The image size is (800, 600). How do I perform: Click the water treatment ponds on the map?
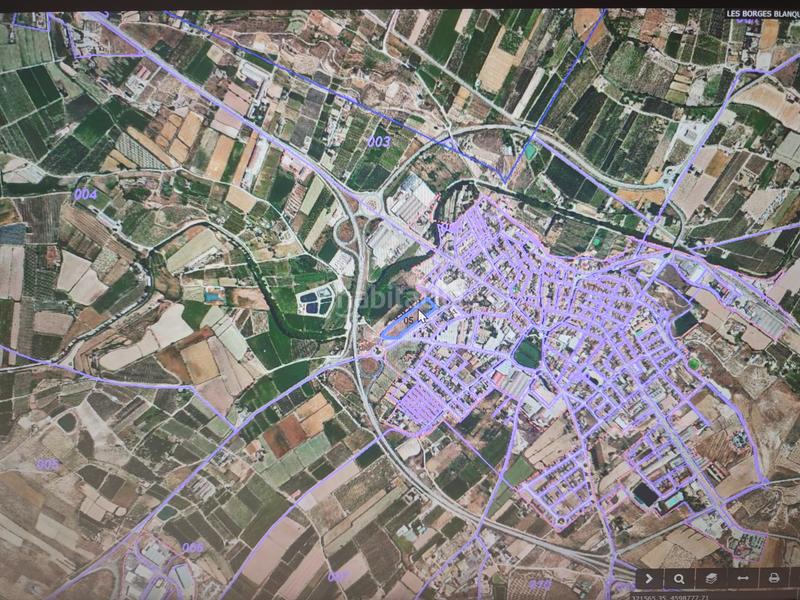[316, 298]
